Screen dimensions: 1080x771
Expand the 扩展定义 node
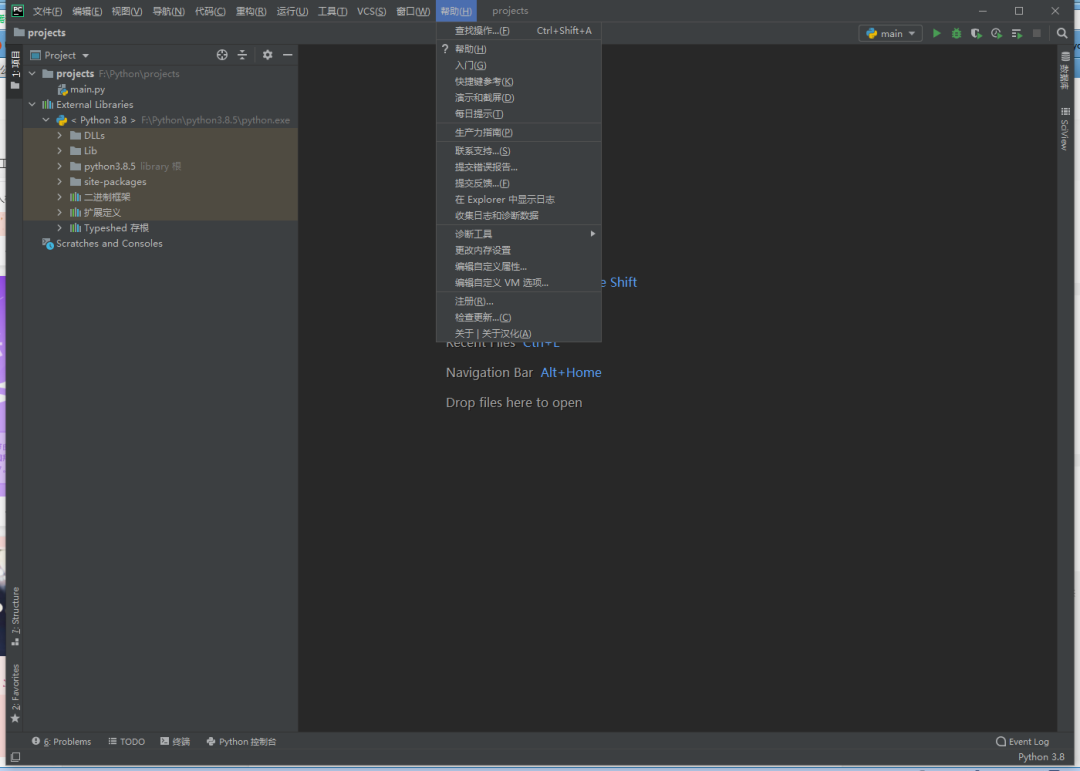[x=60, y=212]
